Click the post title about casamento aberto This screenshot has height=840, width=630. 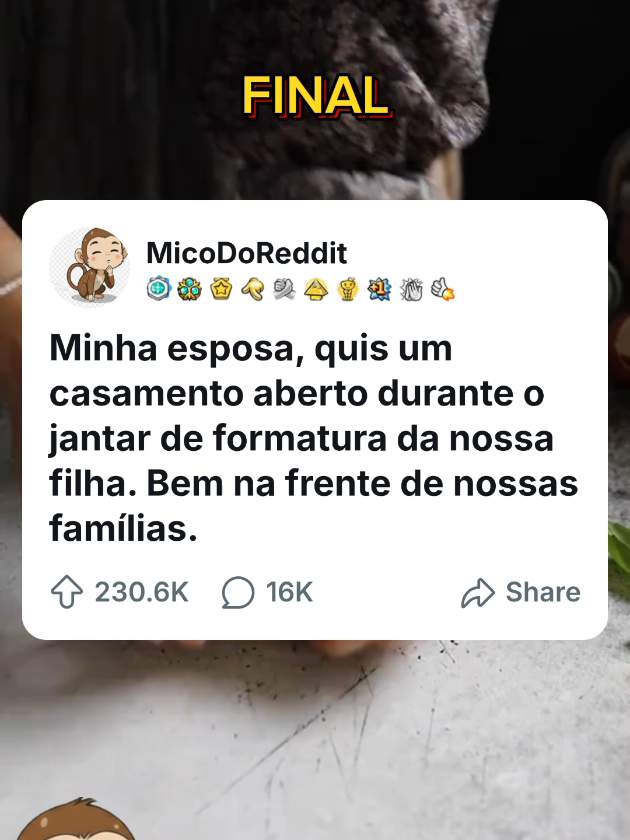click(314, 438)
